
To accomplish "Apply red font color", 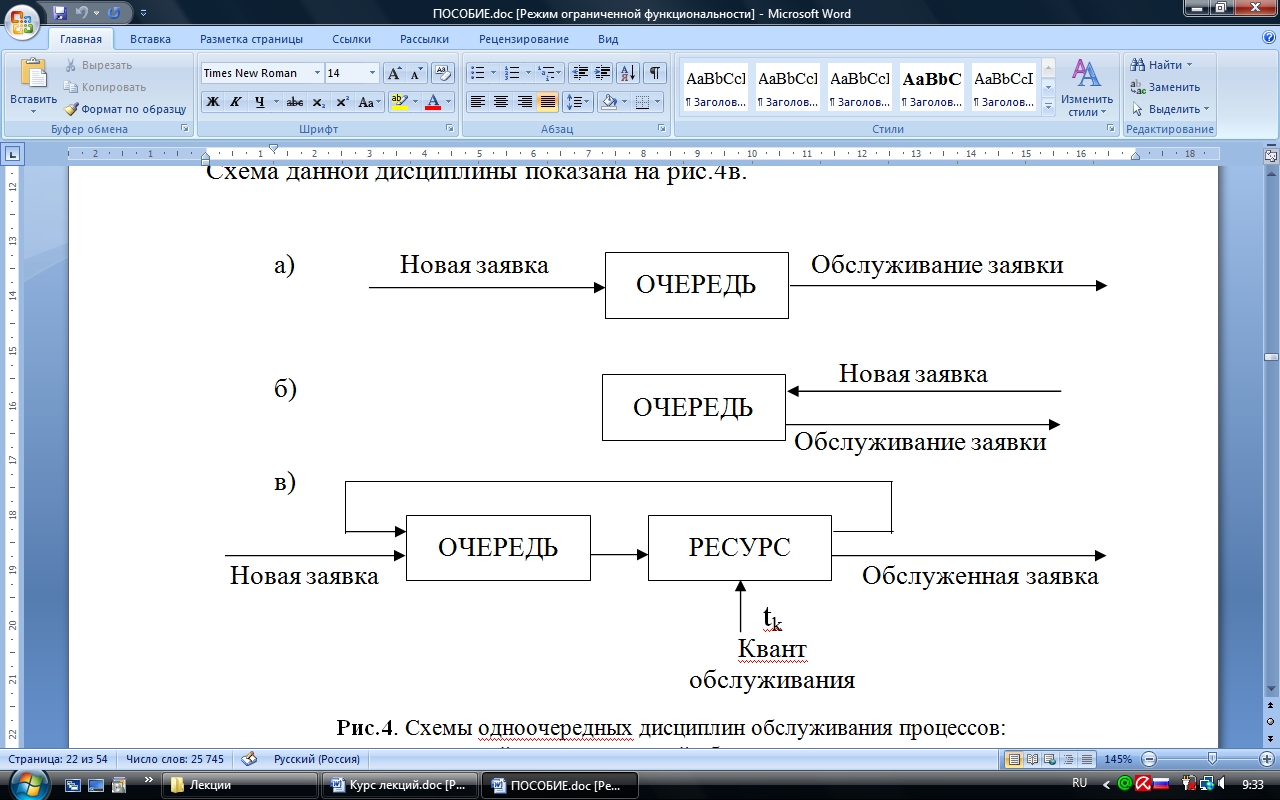I will click(x=433, y=102).
